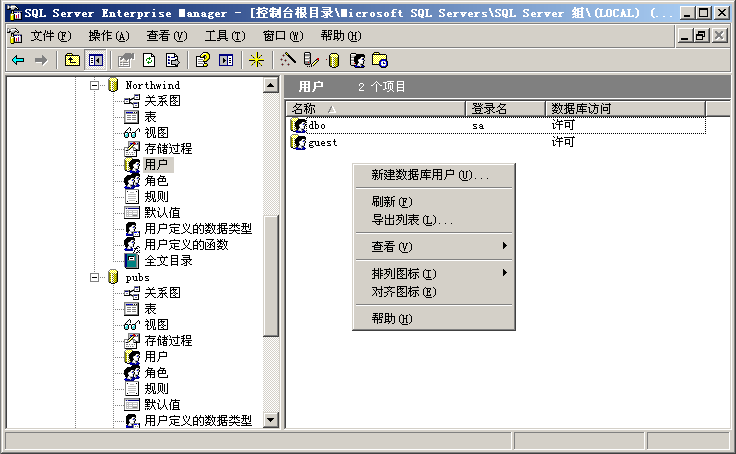Choose 新建数据库用户(U)... from context menu
This screenshot has width=736, height=454.
coord(434,175)
